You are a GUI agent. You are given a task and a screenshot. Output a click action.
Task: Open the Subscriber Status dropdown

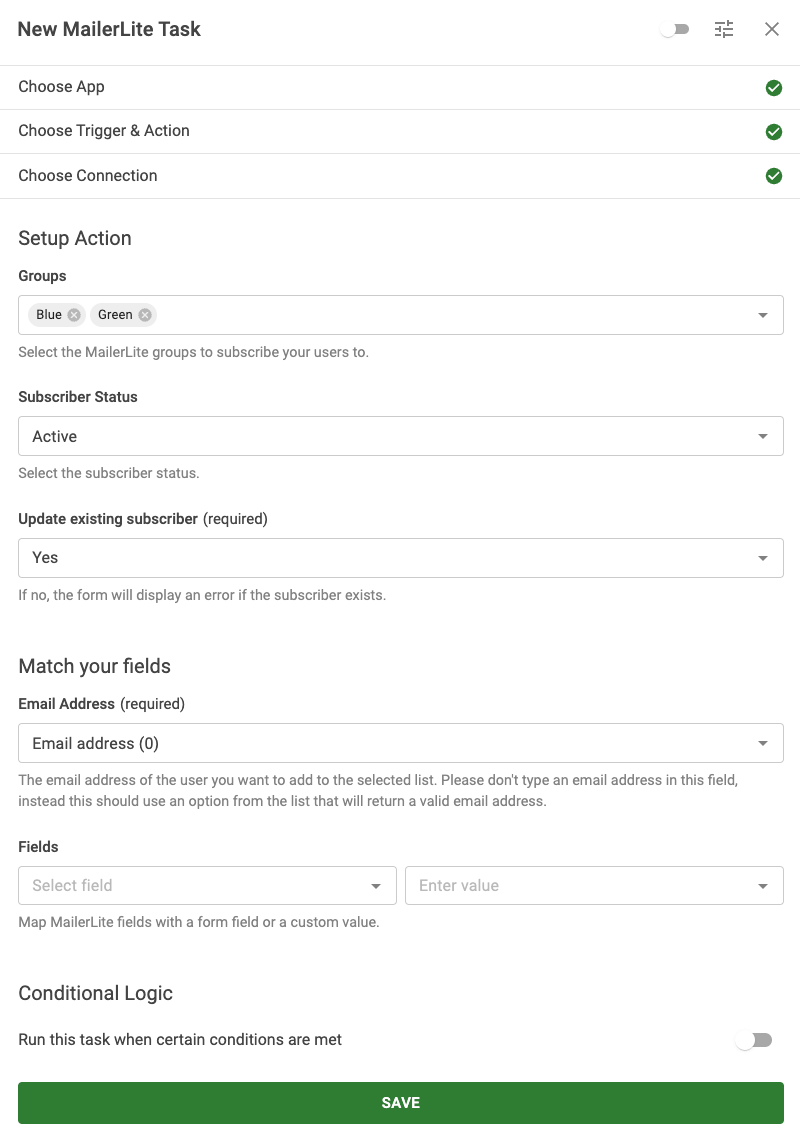point(400,437)
